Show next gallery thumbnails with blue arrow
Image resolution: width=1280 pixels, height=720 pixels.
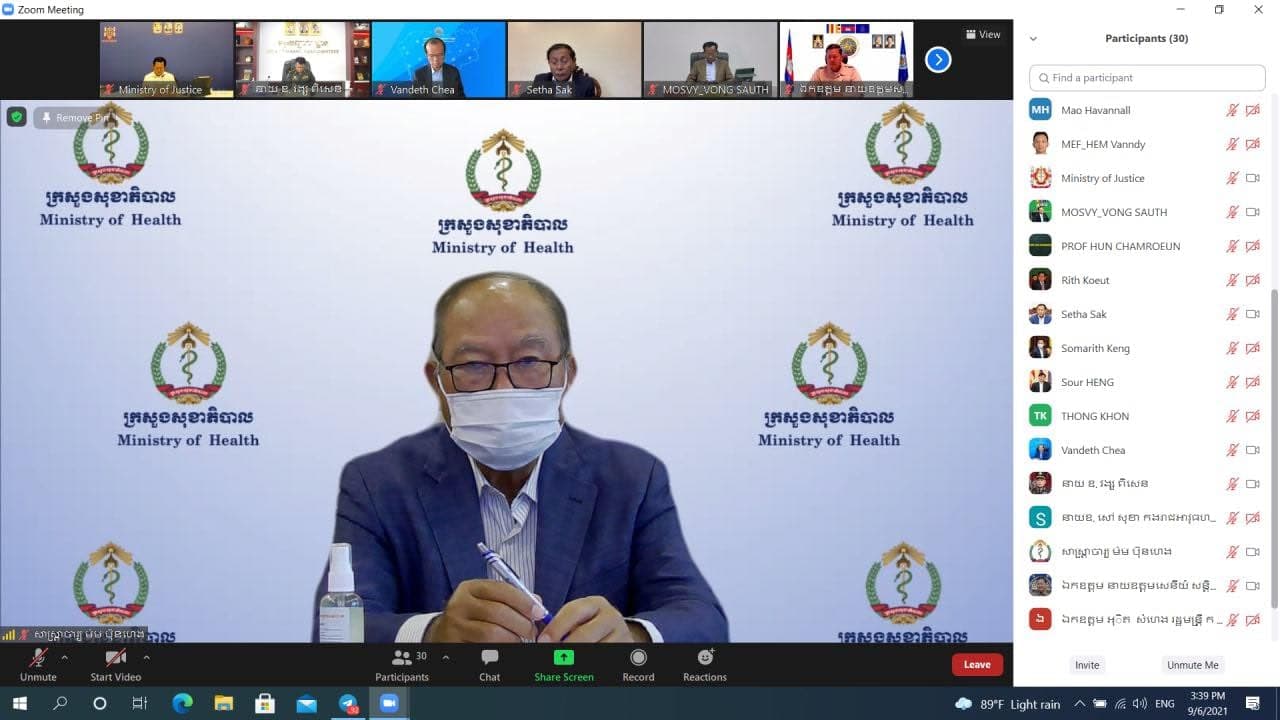938,60
